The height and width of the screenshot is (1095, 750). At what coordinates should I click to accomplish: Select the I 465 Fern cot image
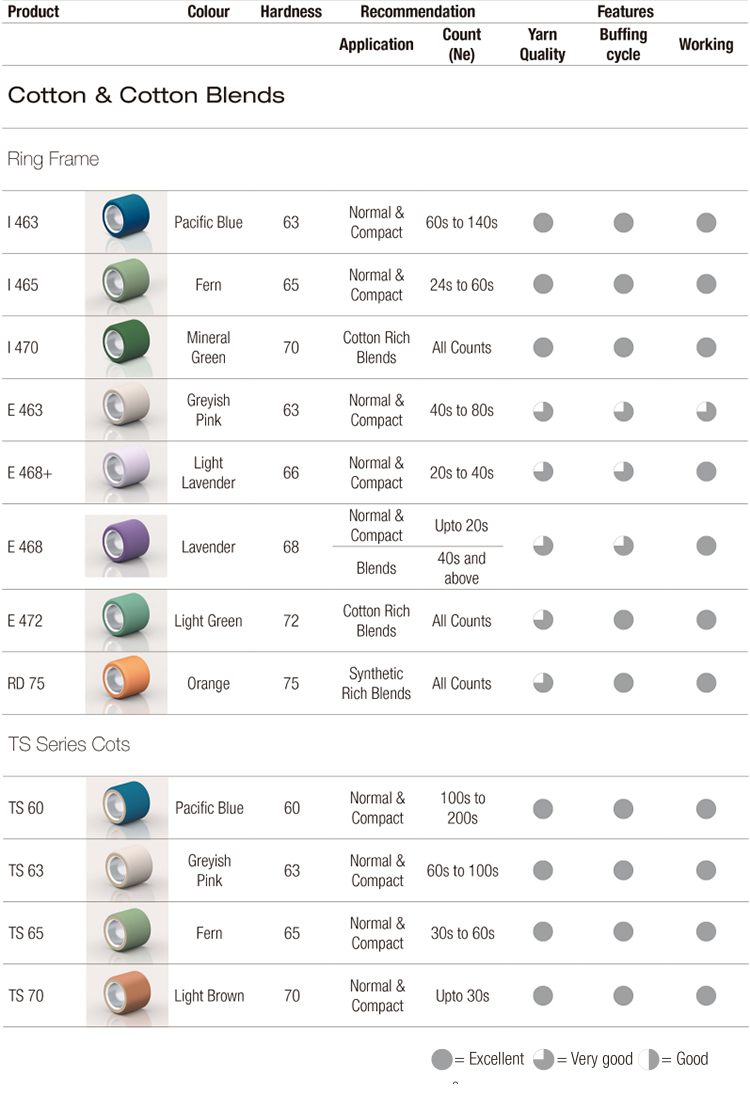coord(126,284)
